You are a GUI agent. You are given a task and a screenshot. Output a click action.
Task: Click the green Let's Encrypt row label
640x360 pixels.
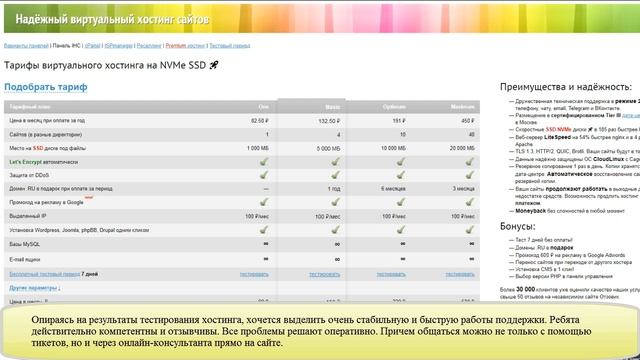click(25, 162)
